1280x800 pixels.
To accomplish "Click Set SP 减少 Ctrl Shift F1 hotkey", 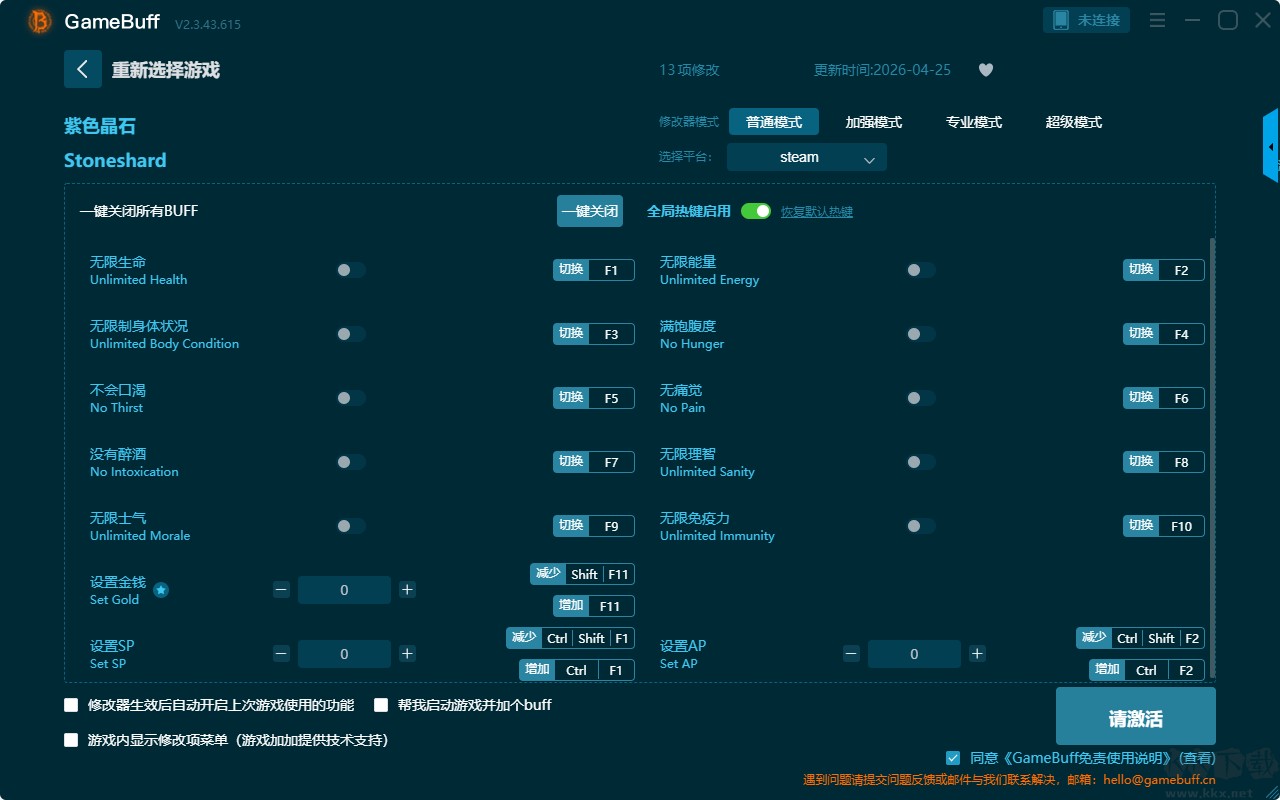I will (570, 638).
